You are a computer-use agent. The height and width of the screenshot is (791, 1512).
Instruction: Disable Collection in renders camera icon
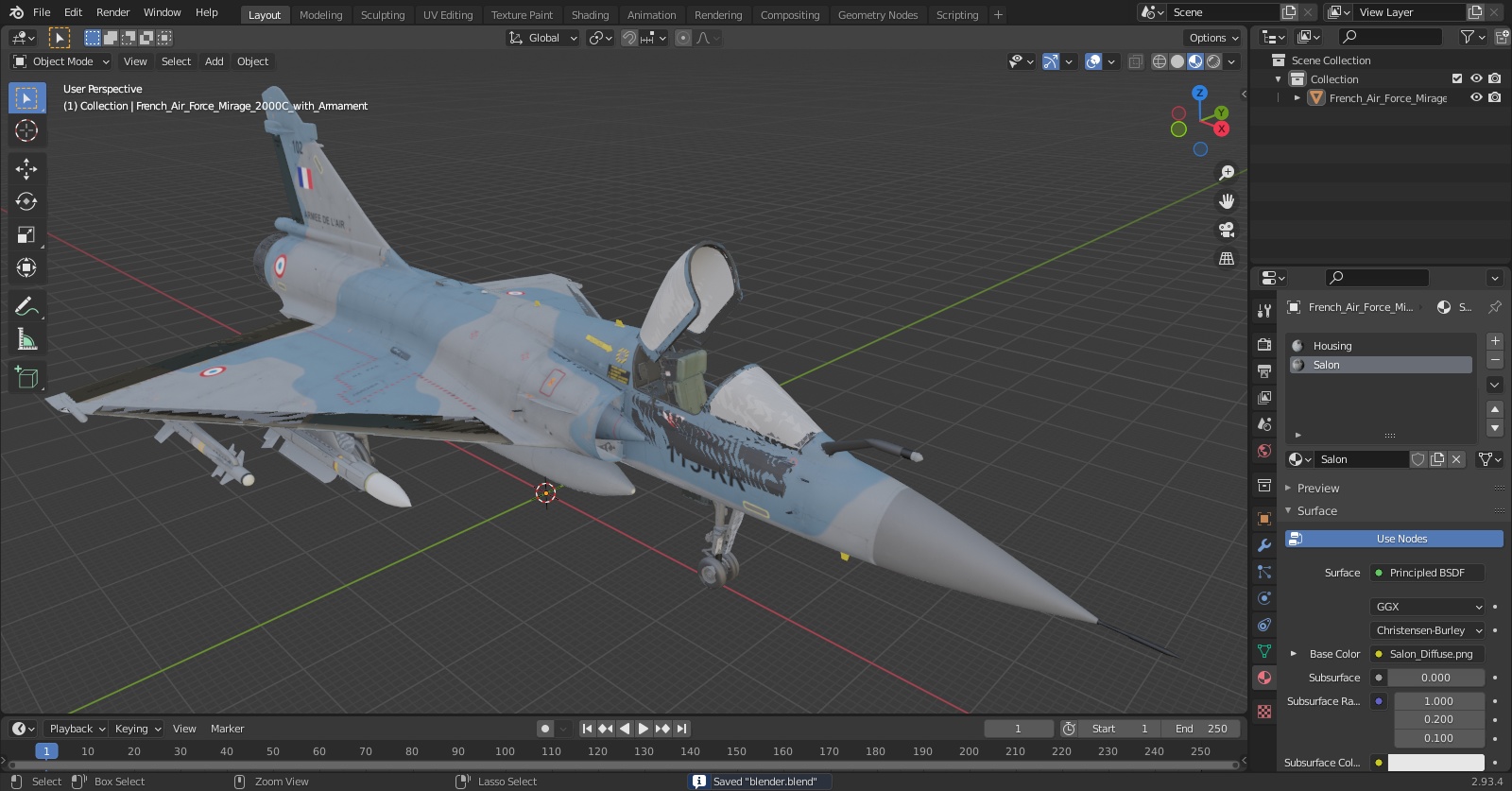[1495, 78]
